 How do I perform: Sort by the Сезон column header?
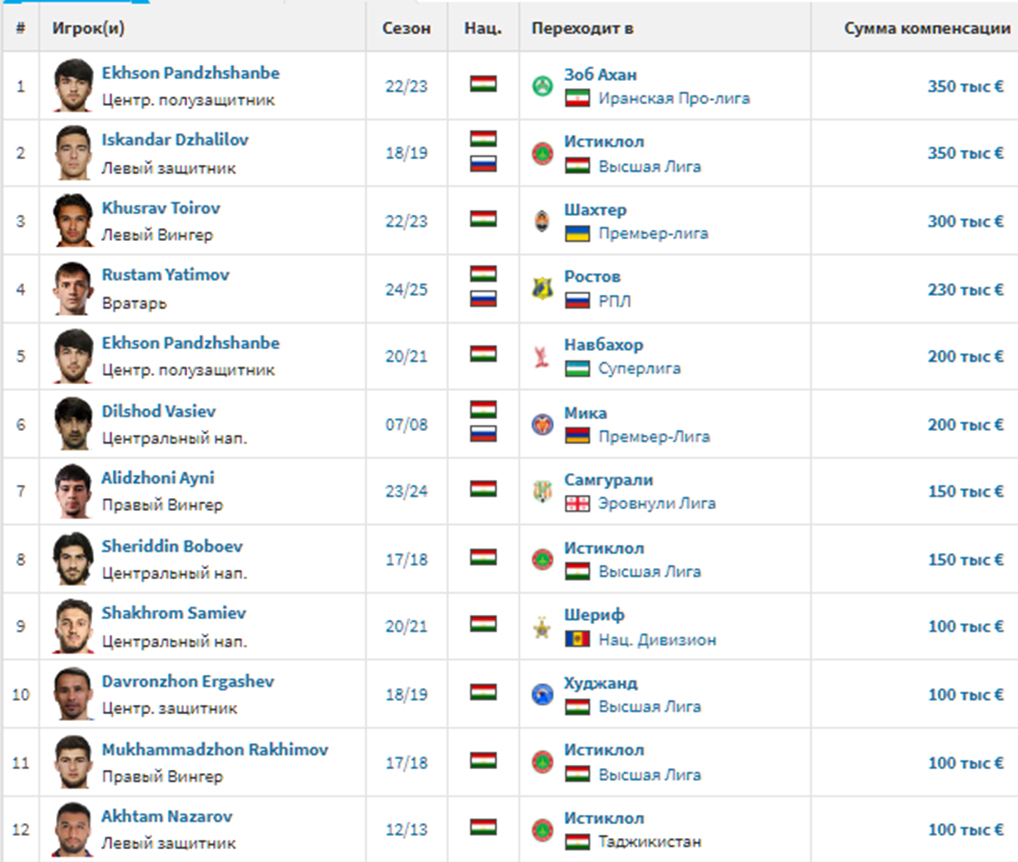(406, 29)
